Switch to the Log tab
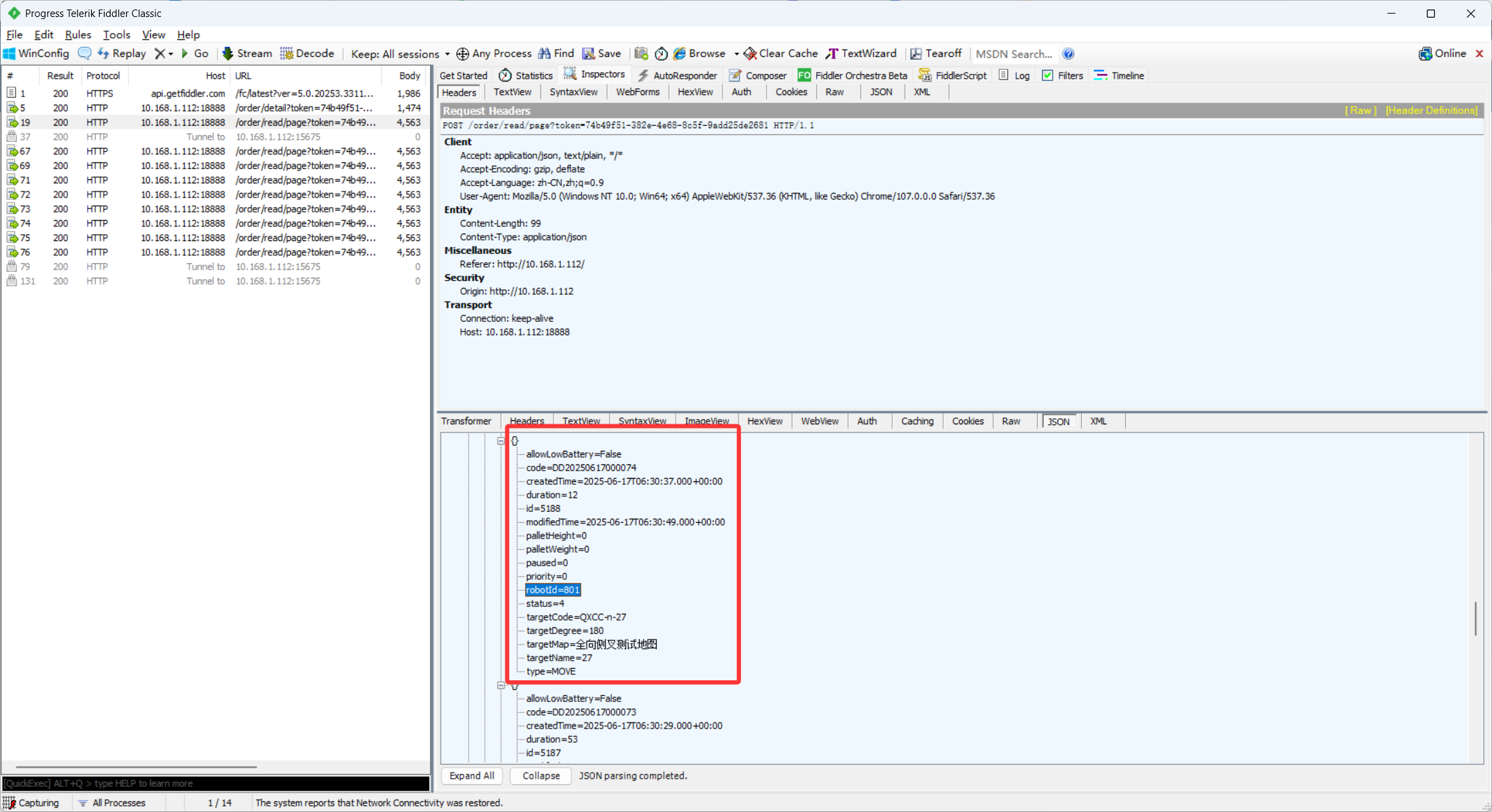The width and height of the screenshot is (1492, 812). point(1015,75)
